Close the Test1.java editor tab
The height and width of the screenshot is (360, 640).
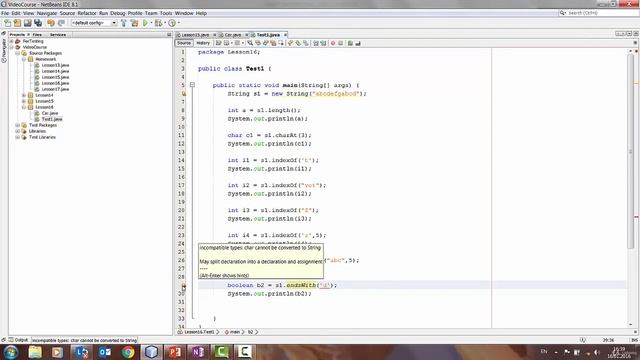click(x=285, y=35)
